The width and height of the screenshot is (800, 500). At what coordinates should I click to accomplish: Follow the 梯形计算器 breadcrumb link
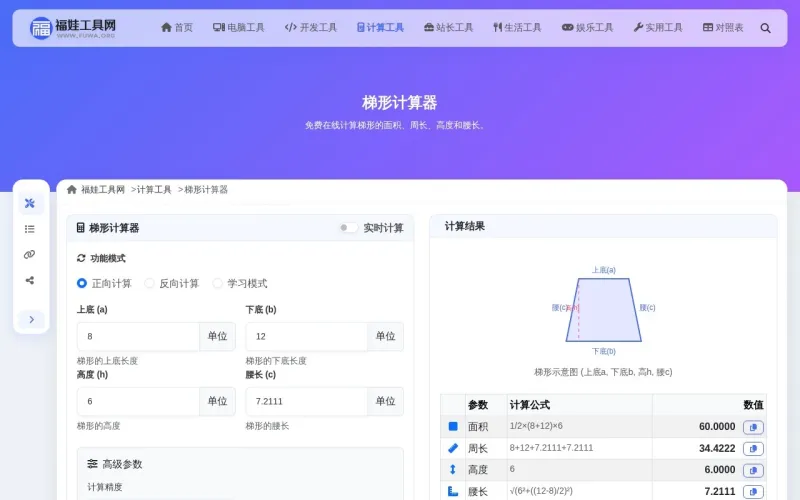pyautogui.click(x=206, y=190)
